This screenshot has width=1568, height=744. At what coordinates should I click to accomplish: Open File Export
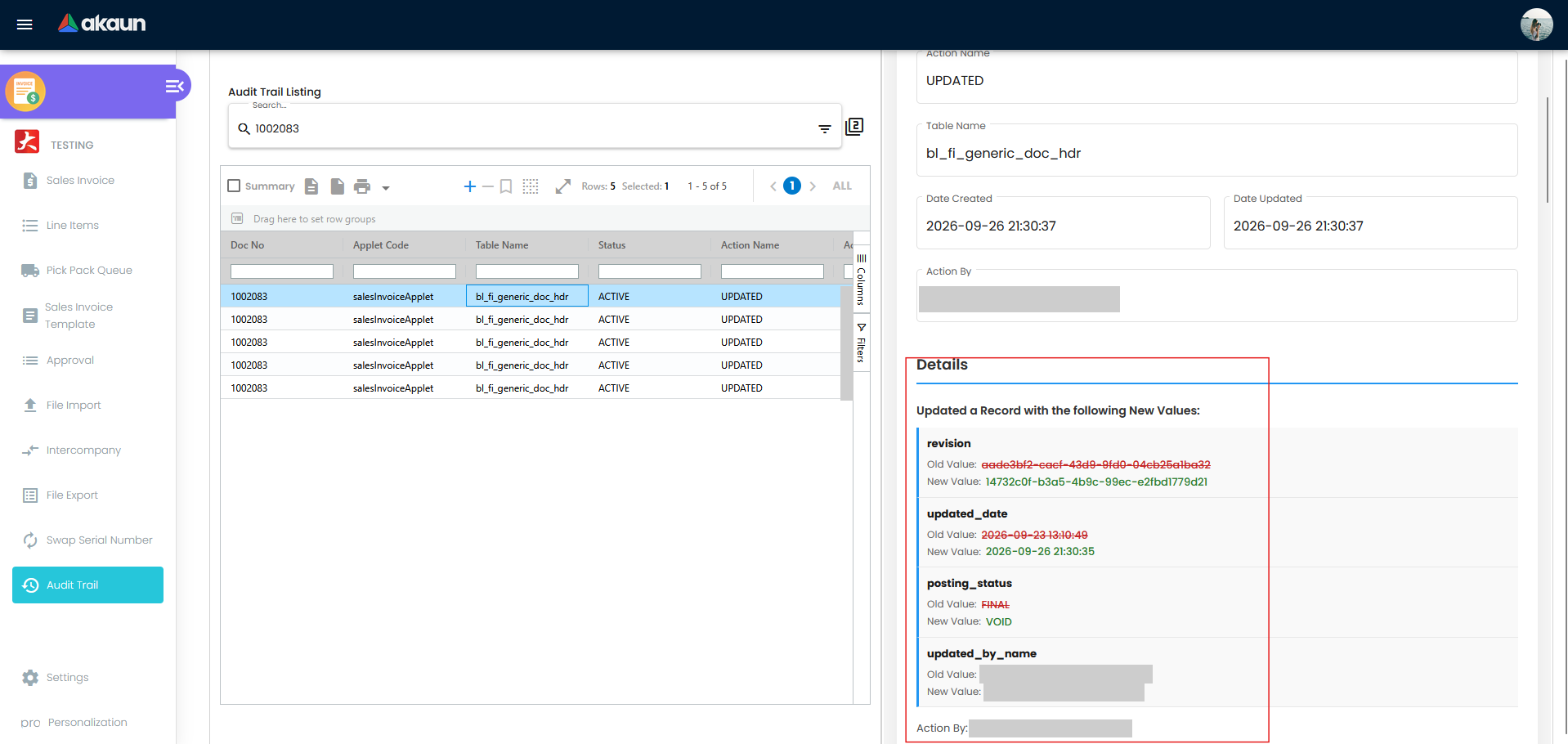(72, 495)
